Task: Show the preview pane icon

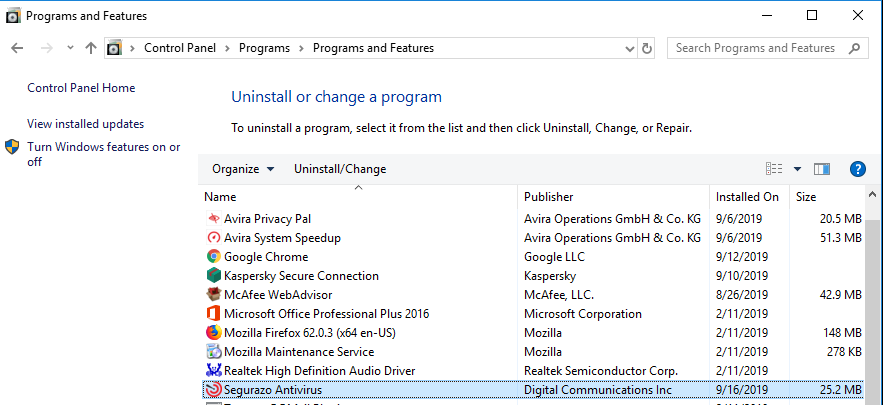Action: click(x=822, y=169)
